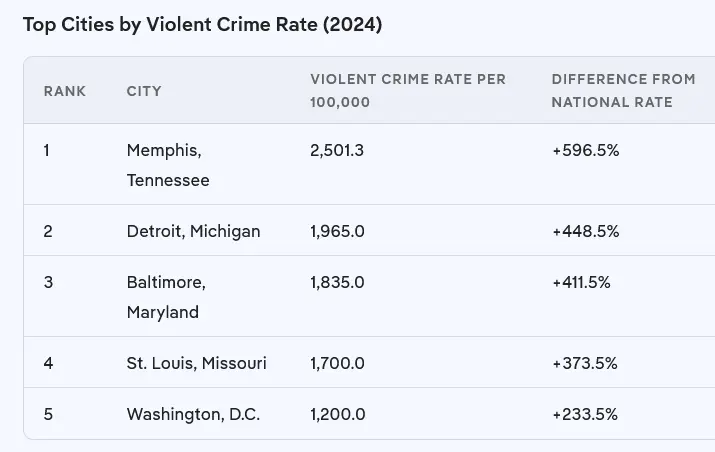Select the Baltimore, Maryland city cell
The image size is (715, 452).
166,297
